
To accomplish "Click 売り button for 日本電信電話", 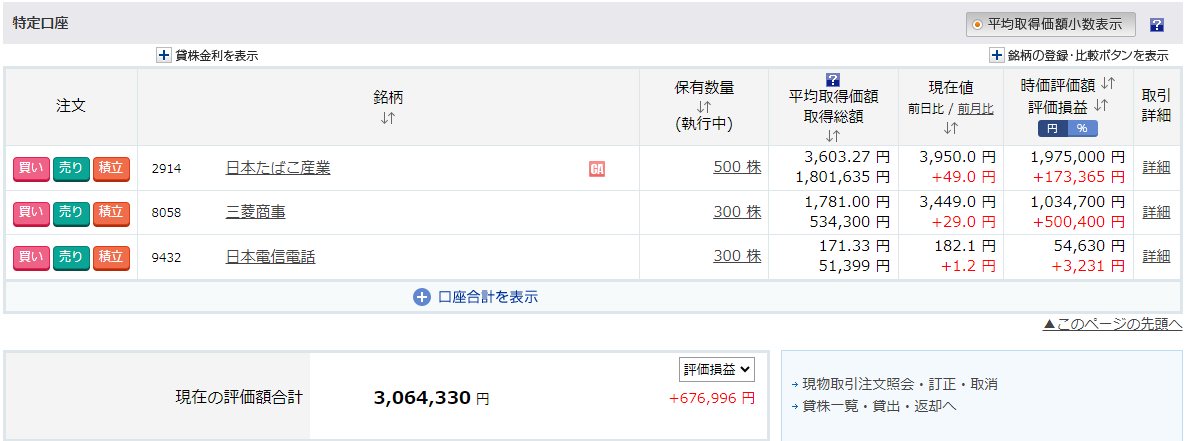I will [71, 258].
